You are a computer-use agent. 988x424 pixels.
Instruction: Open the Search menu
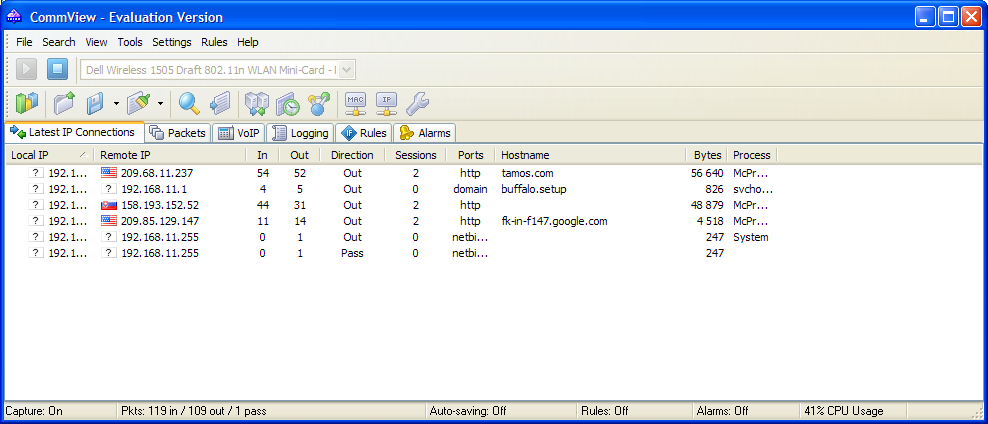(59, 42)
